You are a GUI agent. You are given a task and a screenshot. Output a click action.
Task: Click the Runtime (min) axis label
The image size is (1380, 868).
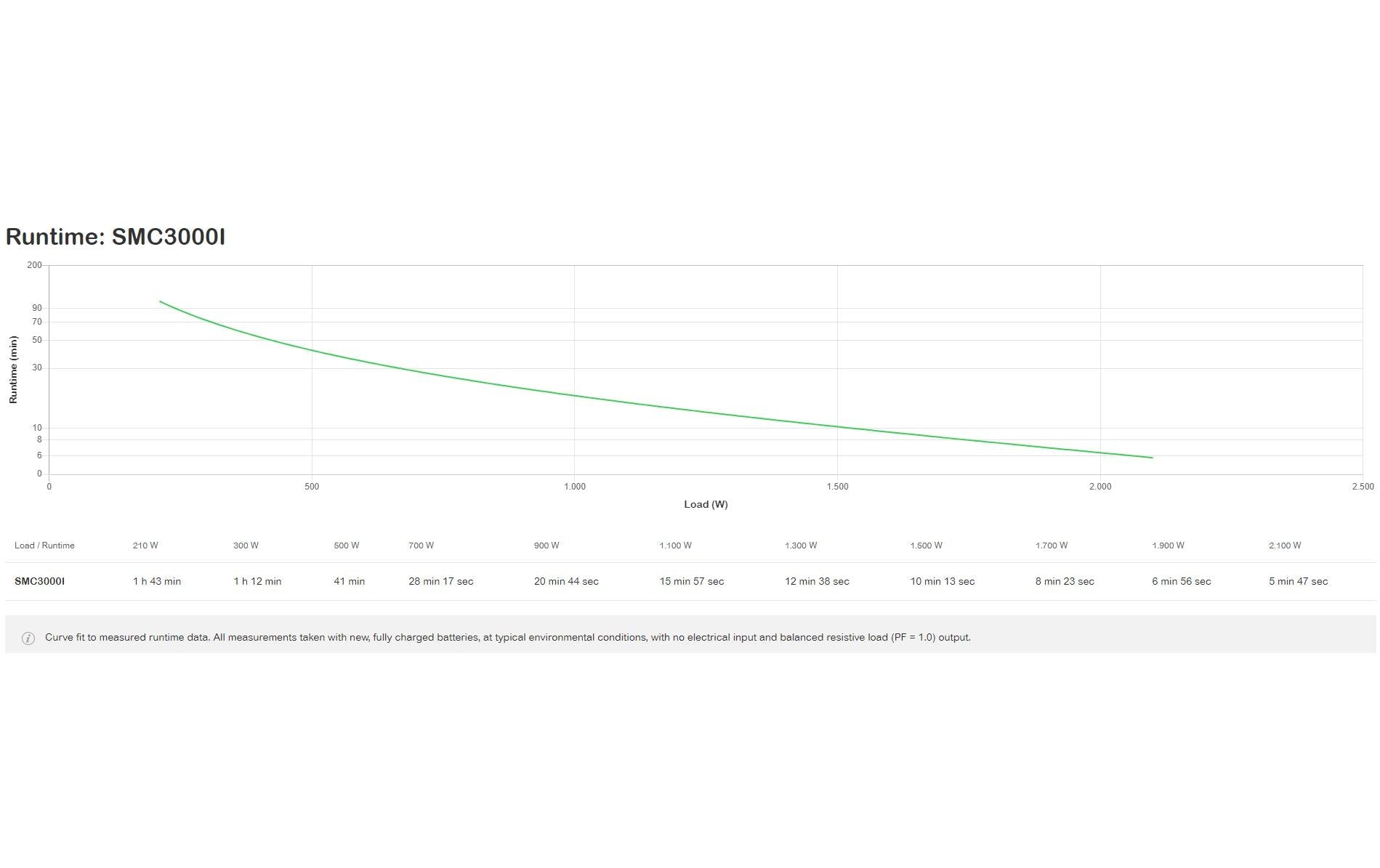13,370
